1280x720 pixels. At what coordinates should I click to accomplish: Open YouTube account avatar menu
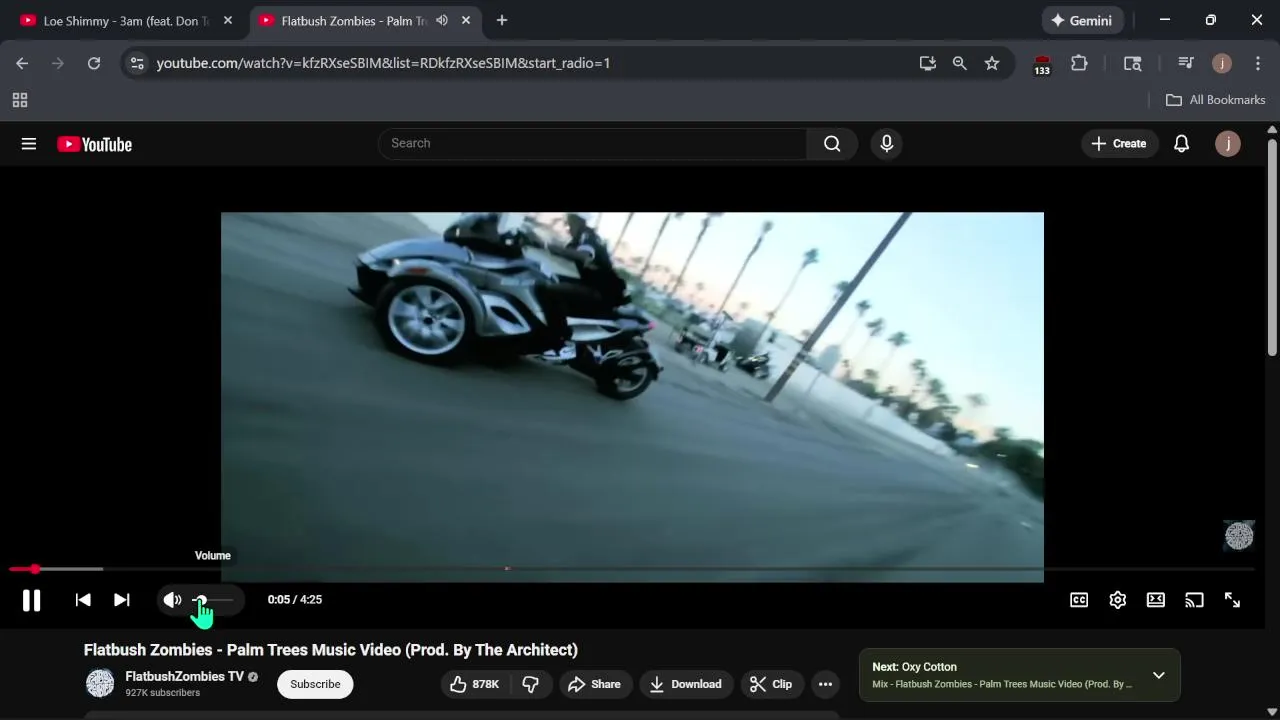tap(1228, 143)
